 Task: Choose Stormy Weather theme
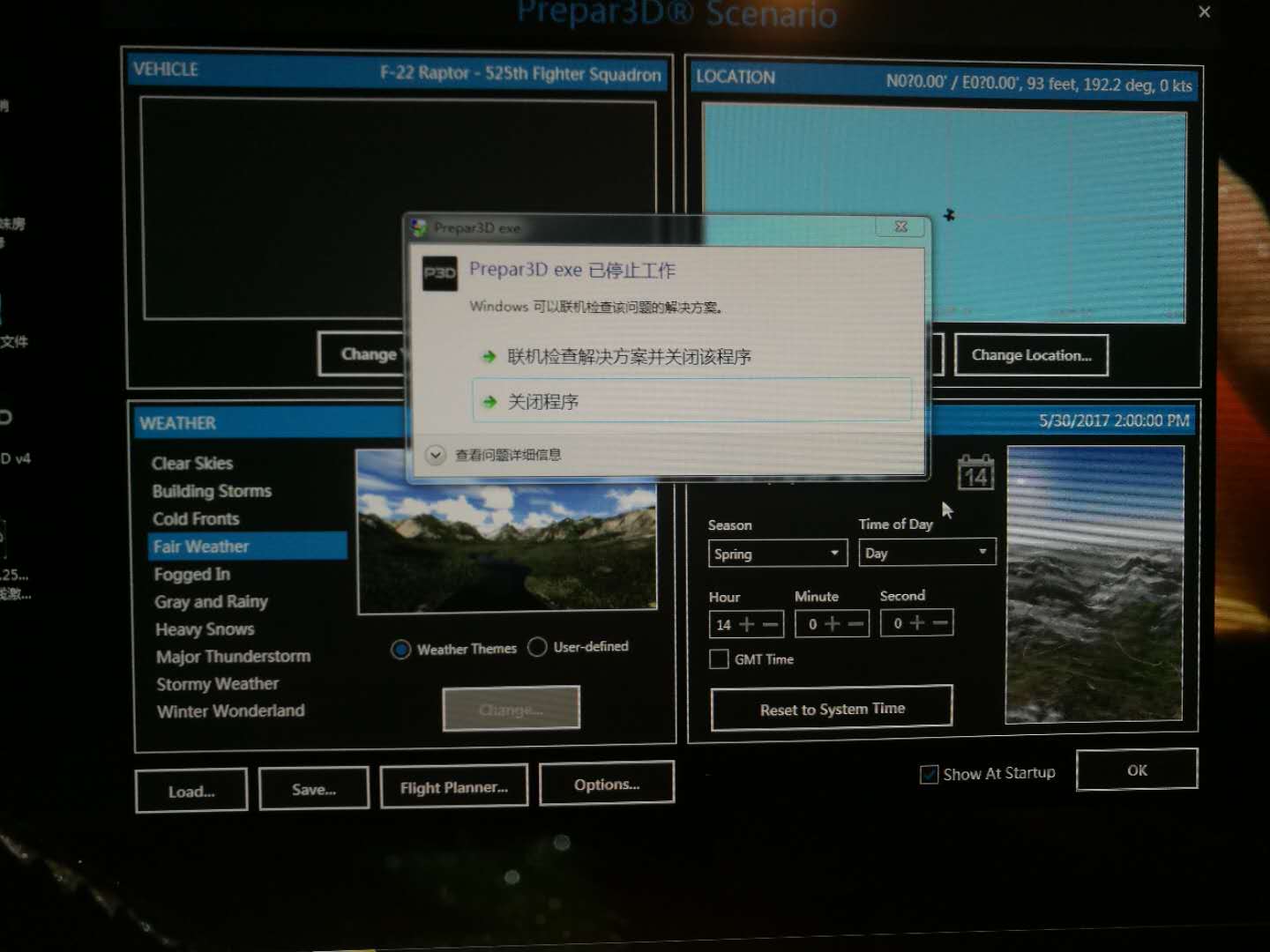click(x=218, y=684)
